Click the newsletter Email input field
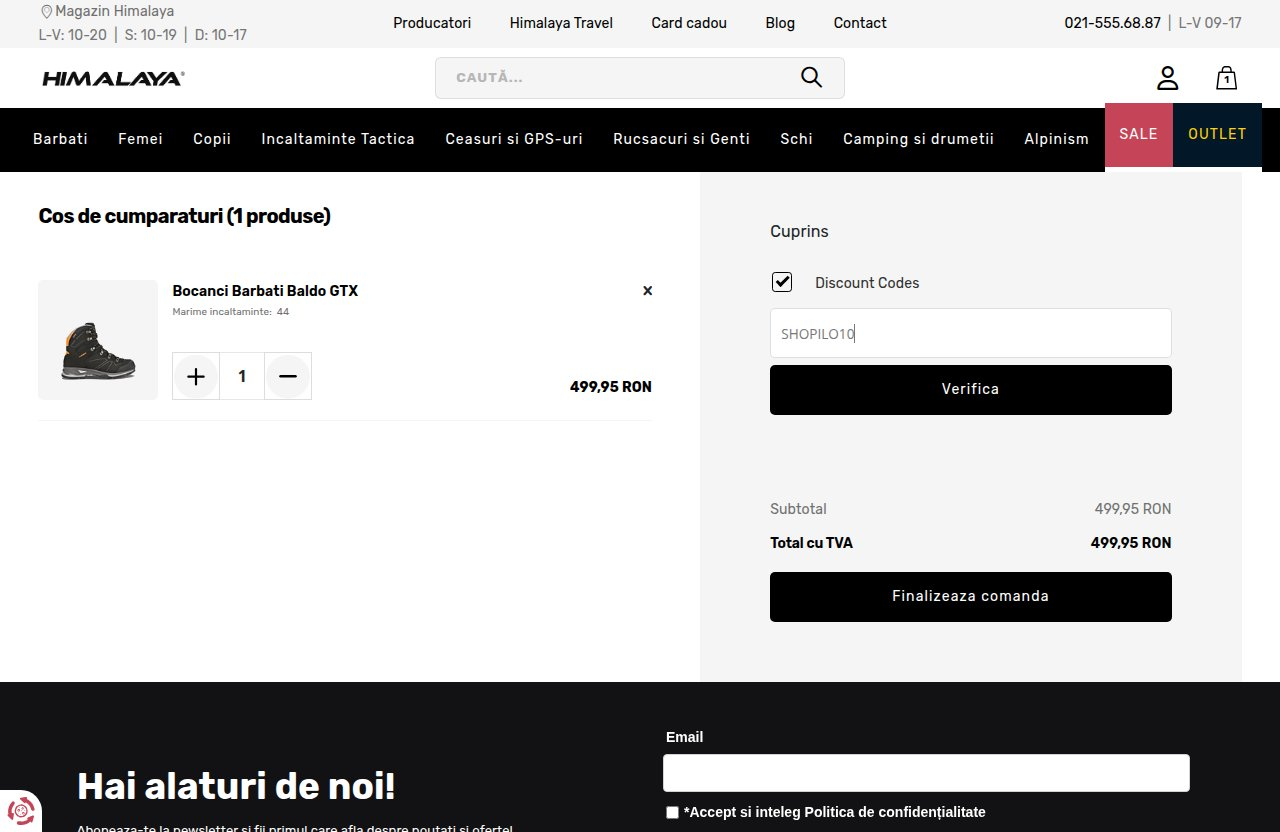This screenshot has width=1280, height=832. (x=926, y=773)
